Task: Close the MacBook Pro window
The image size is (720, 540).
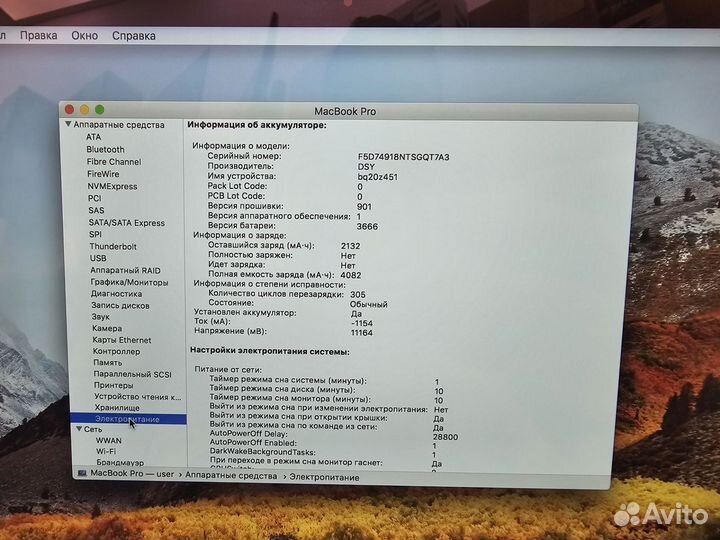Action: coord(70,109)
